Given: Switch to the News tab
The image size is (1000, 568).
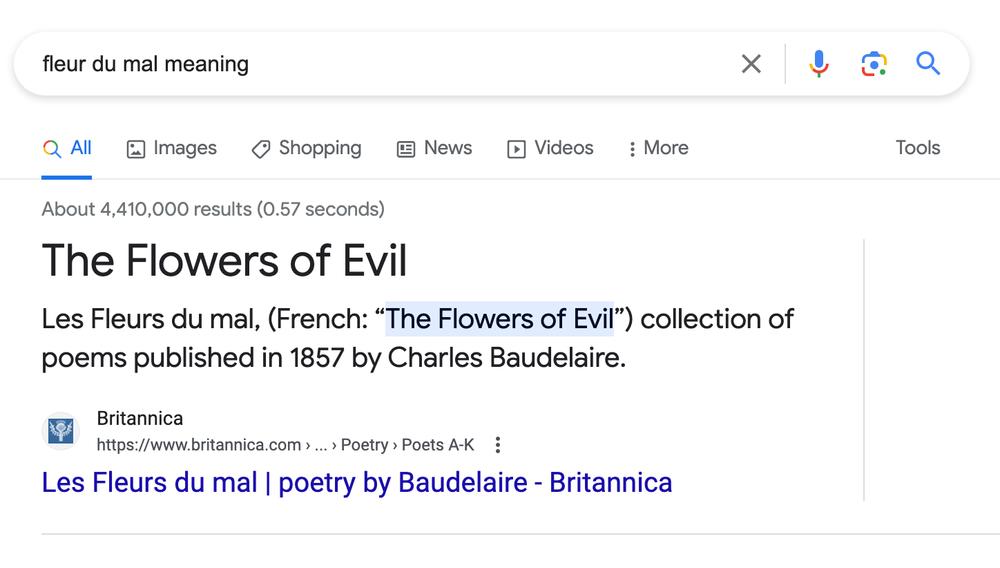Looking at the screenshot, I should tap(434, 148).
